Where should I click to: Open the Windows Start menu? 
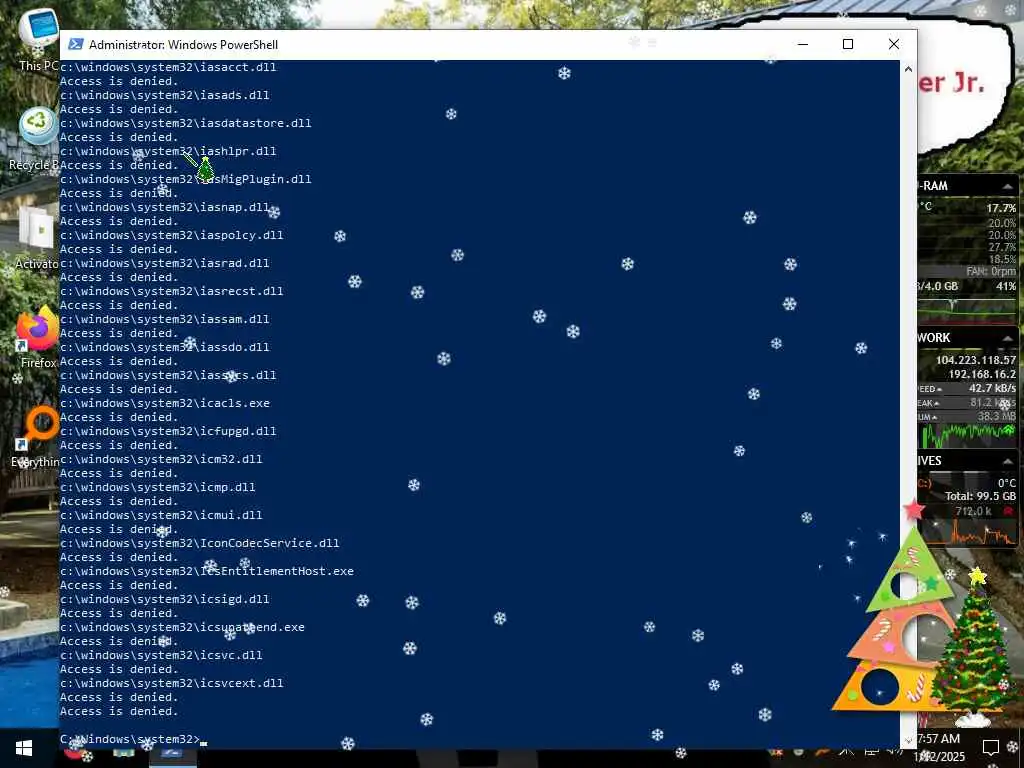(x=24, y=748)
